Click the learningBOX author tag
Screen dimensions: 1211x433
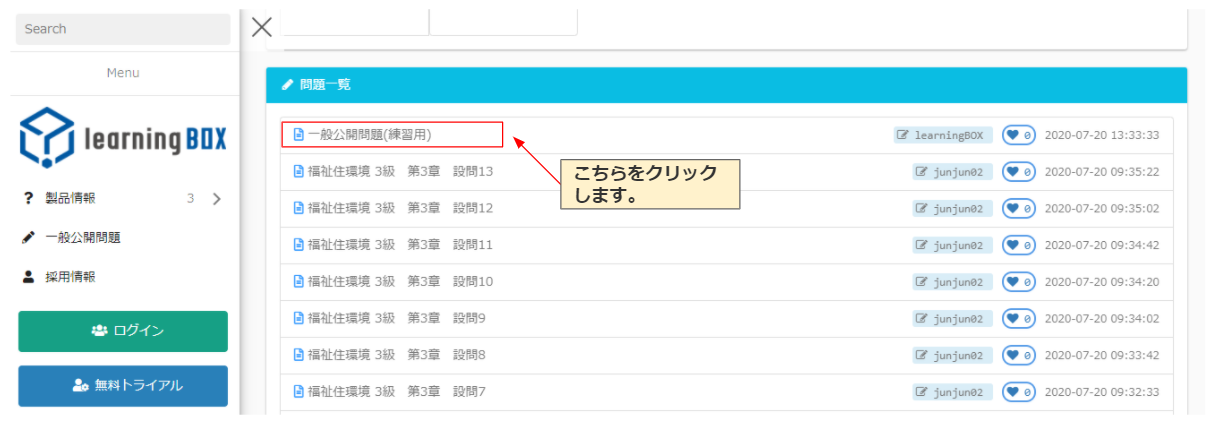click(x=942, y=135)
